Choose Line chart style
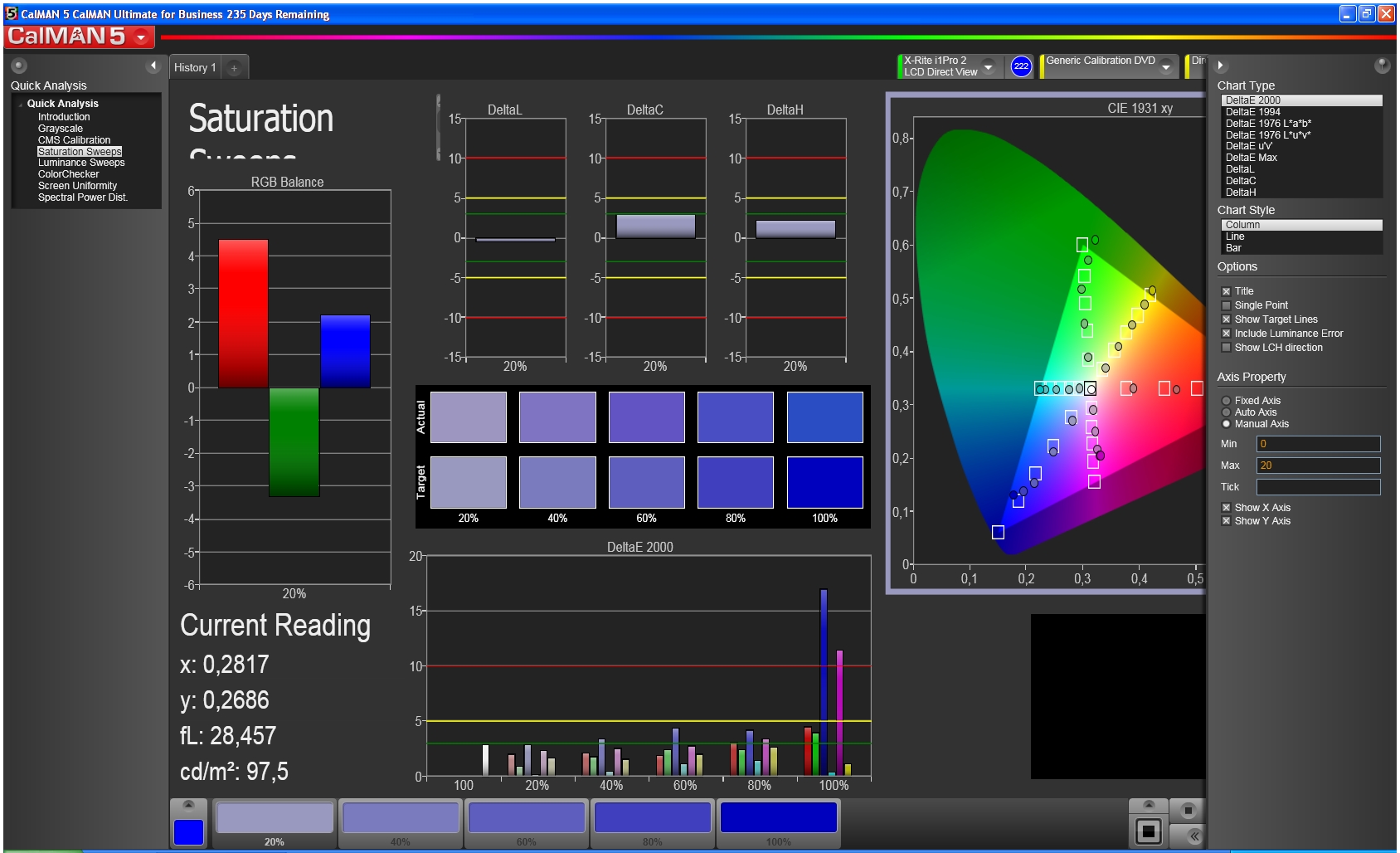 1301,236
